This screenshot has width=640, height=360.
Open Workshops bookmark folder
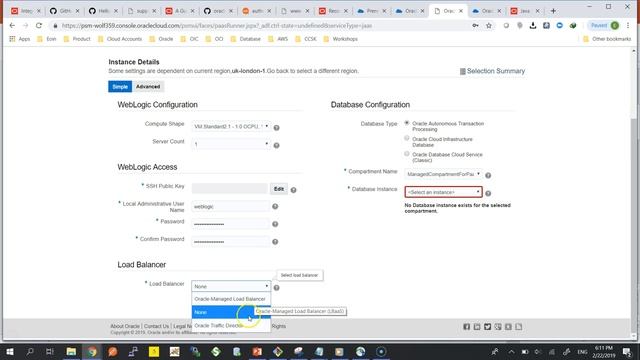click(340, 39)
